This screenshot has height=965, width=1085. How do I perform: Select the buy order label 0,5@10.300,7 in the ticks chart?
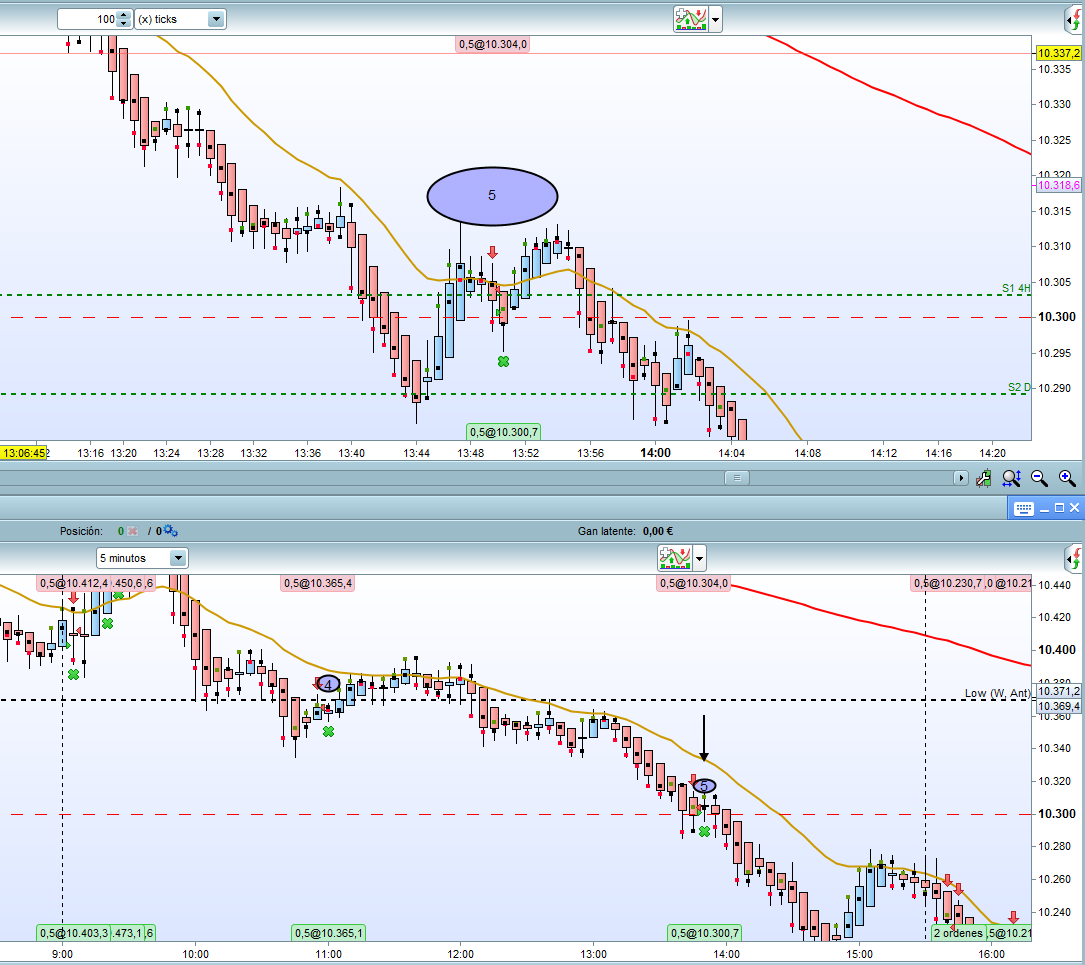click(504, 432)
